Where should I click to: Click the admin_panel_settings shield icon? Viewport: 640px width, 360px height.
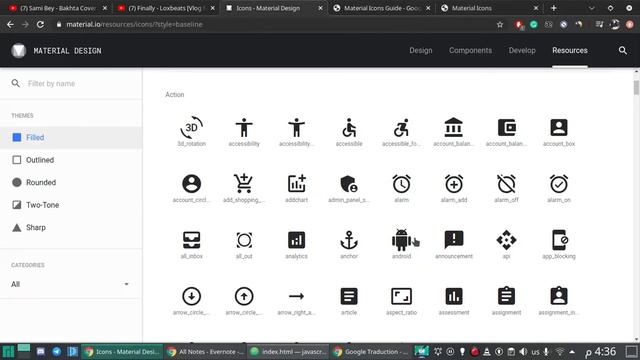click(x=349, y=184)
